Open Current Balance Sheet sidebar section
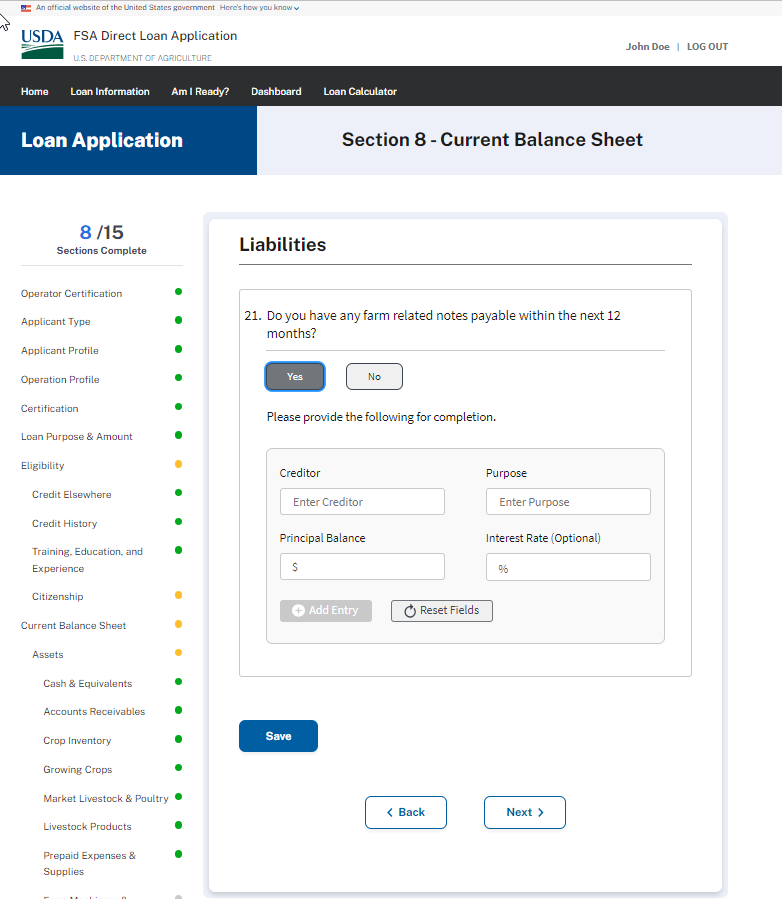The width and height of the screenshot is (782, 899). click(74, 626)
